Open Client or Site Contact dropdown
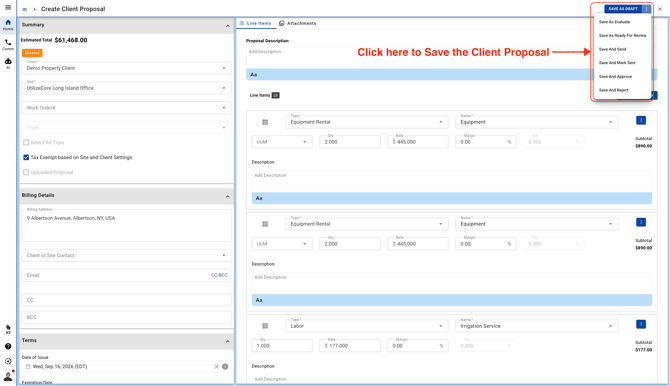The height and width of the screenshot is (386, 670). coord(126,255)
